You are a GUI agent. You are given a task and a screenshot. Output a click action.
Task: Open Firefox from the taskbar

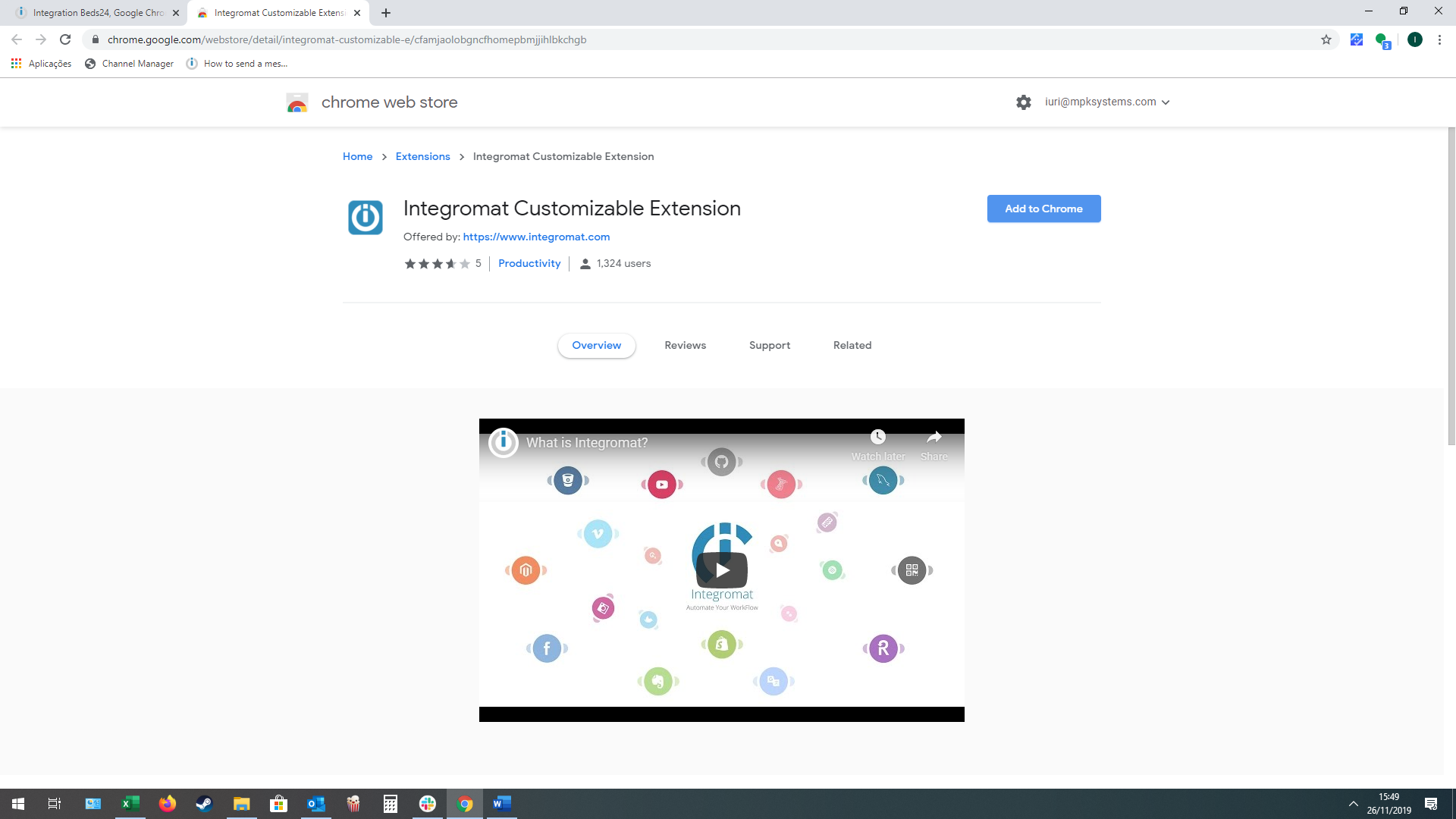(x=168, y=804)
